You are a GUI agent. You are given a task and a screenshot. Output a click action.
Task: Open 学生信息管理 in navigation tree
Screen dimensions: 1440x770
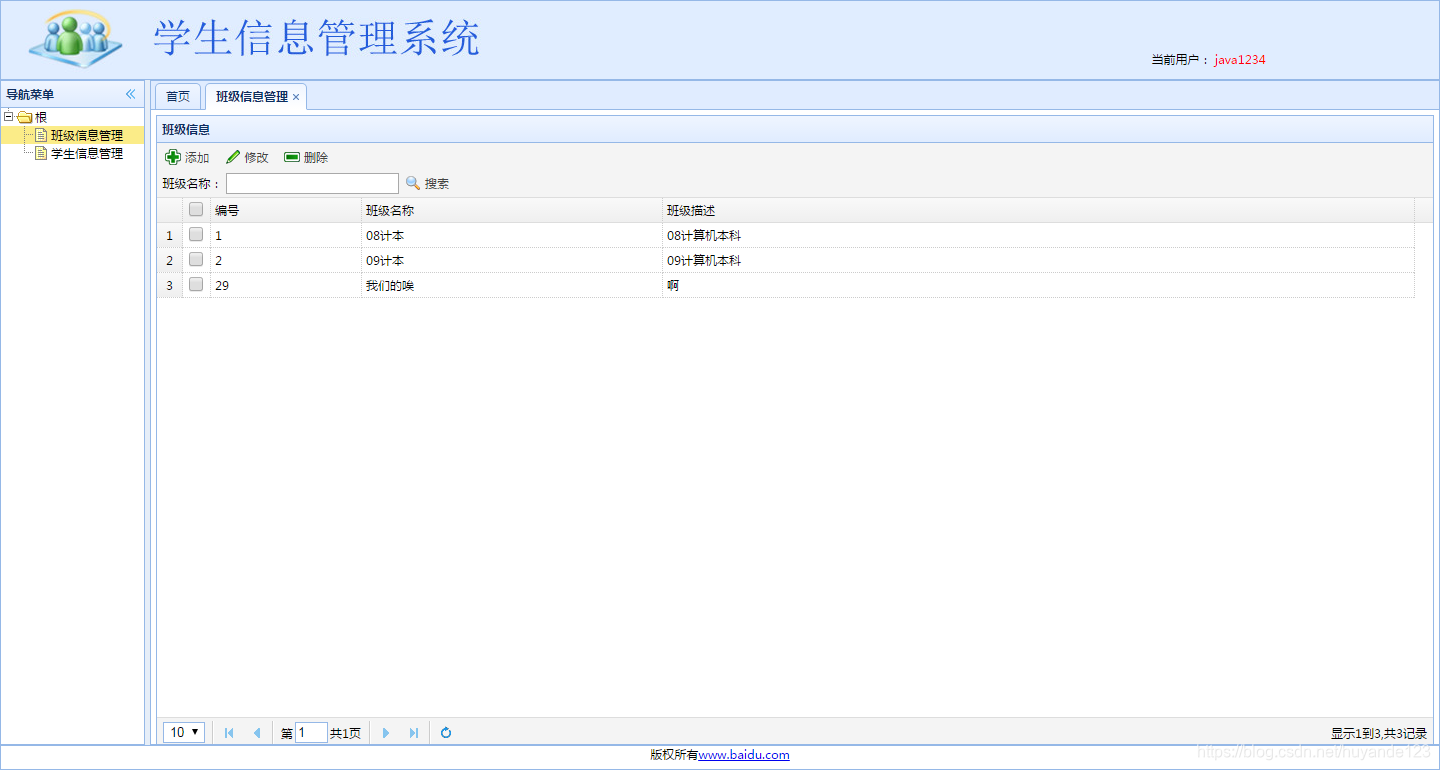[x=87, y=153]
